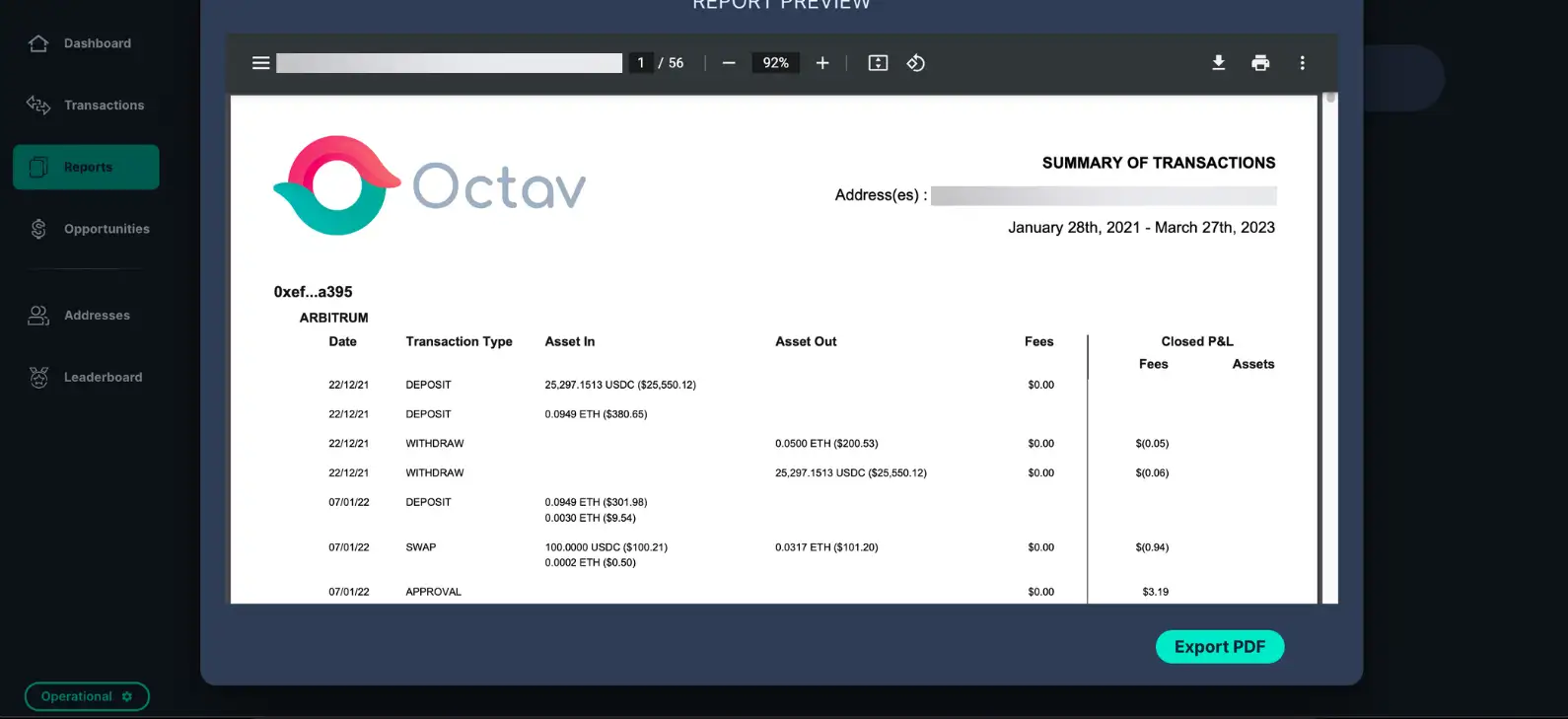Click the 100.0000 USDC ($100.21) swap amount
This screenshot has height=719, width=1568.
tap(606, 547)
